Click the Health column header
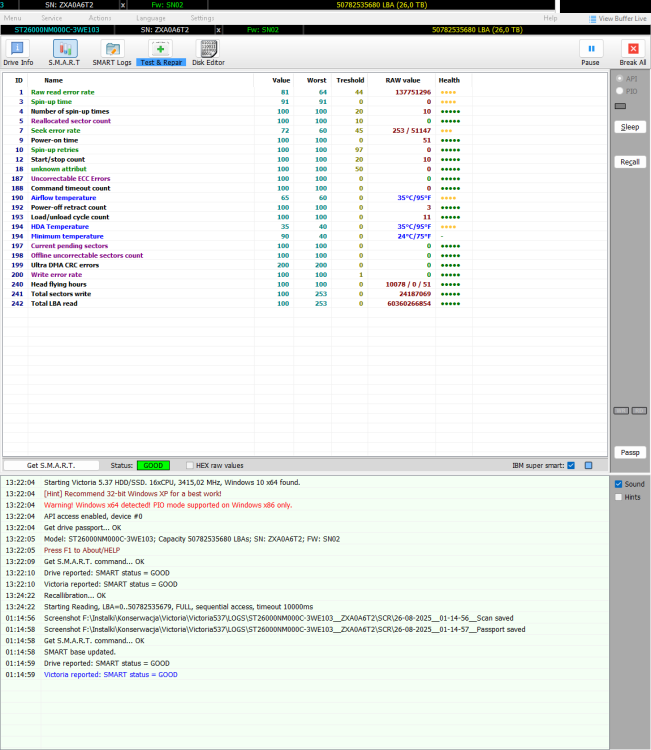This screenshot has width=651, height=750. click(x=449, y=80)
